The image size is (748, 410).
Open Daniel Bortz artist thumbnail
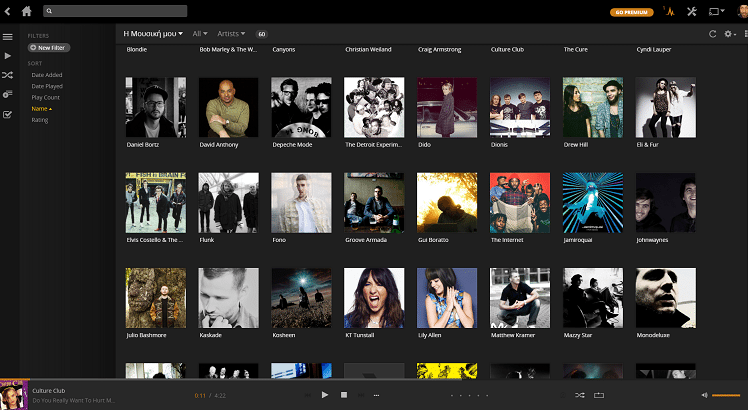point(156,107)
